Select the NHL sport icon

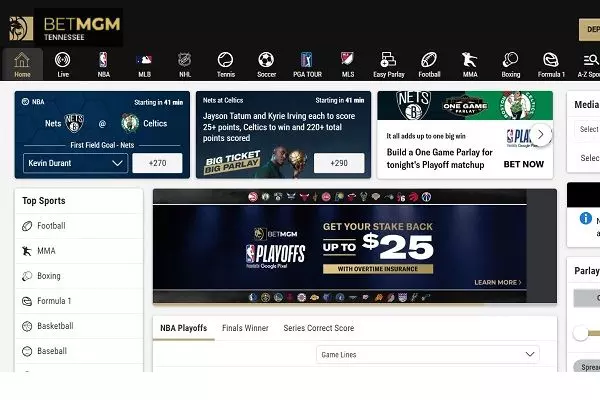click(185, 65)
